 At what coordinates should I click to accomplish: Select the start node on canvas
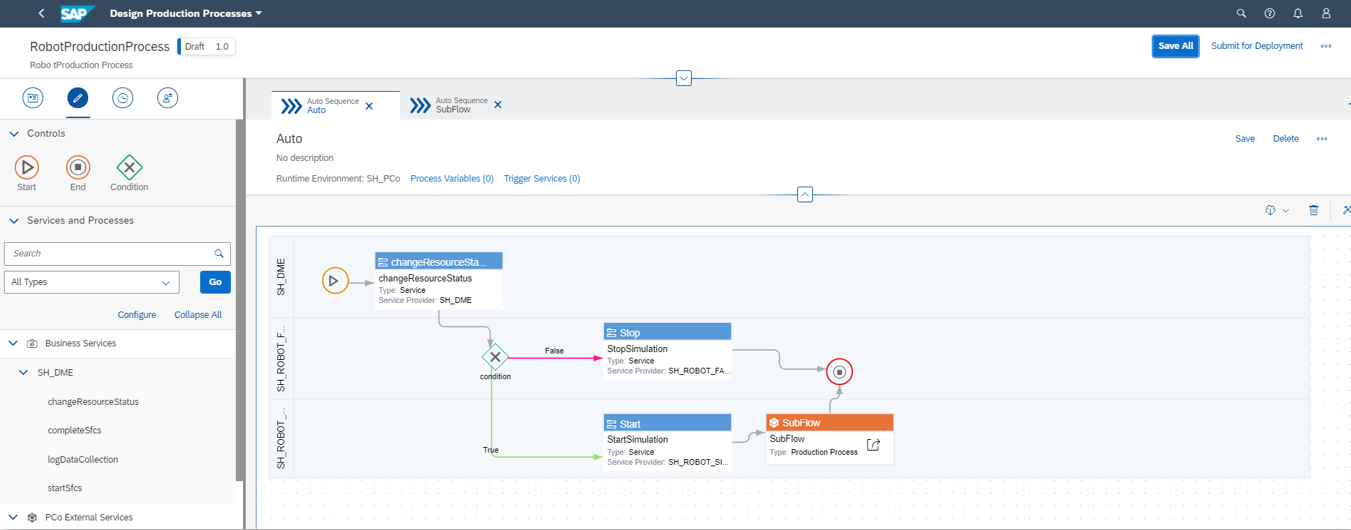tap(334, 281)
